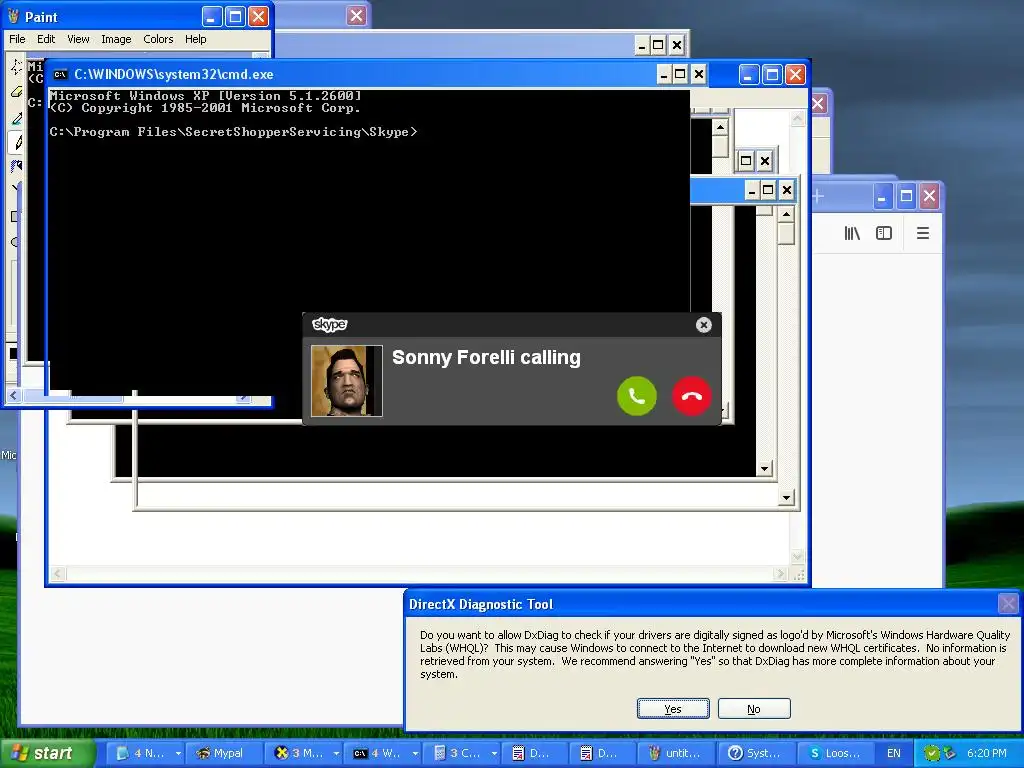Click Yes in the DirectX Diagnostic Tool dialog
Image resolution: width=1024 pixels, height=768 pixels.
673,709
